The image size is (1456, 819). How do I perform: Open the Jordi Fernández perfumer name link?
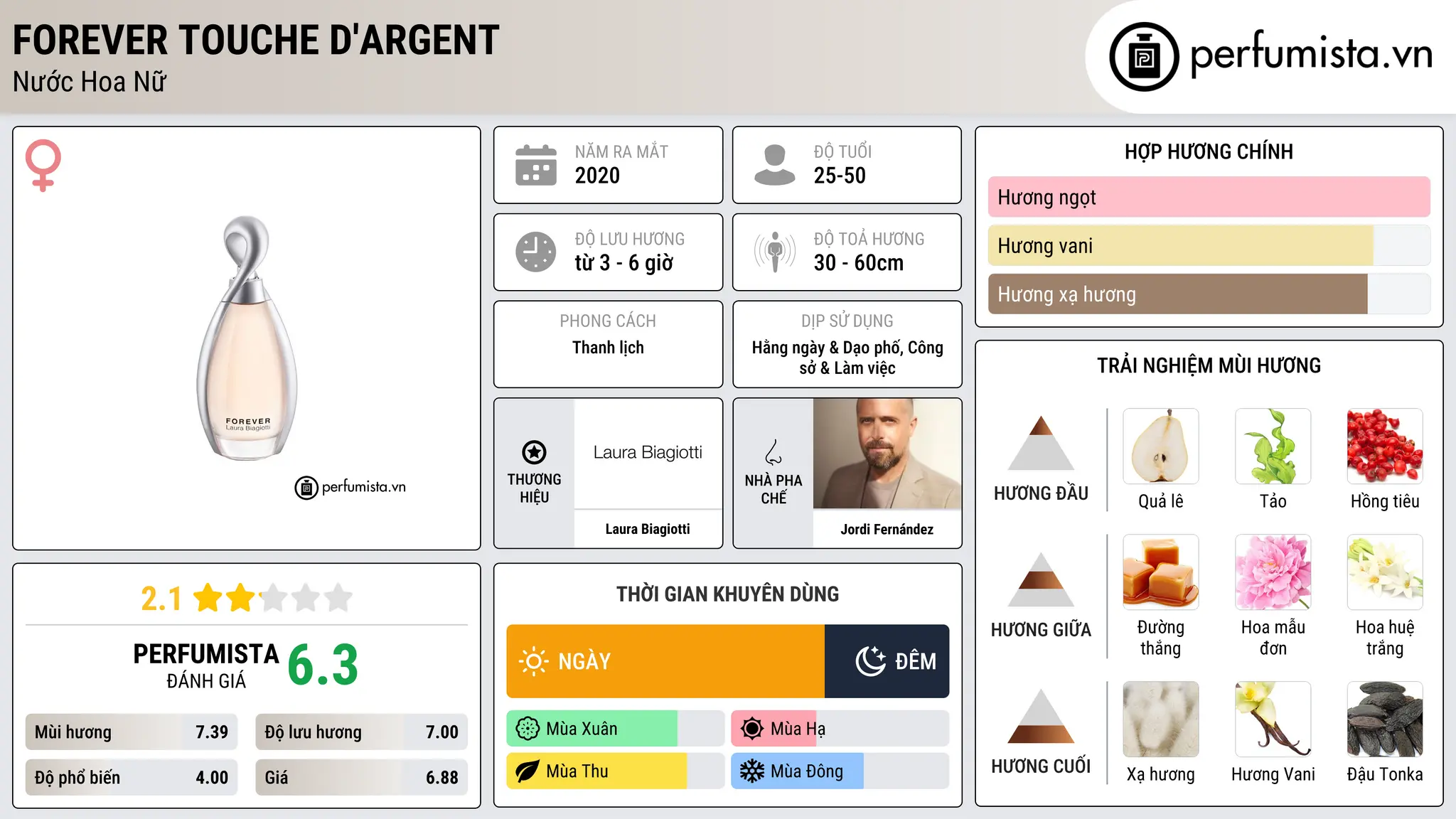tap(887, 529)
